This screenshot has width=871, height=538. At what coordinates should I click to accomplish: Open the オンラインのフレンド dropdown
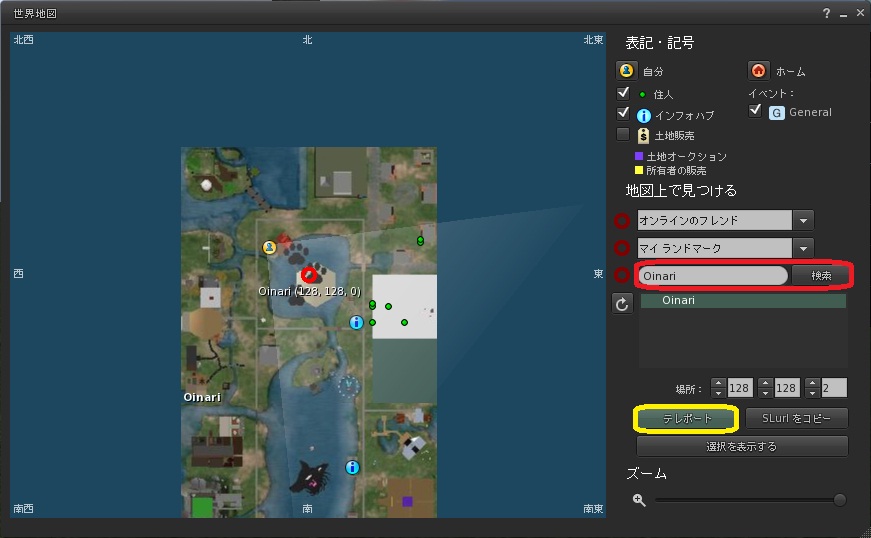[x=804, y=220]
